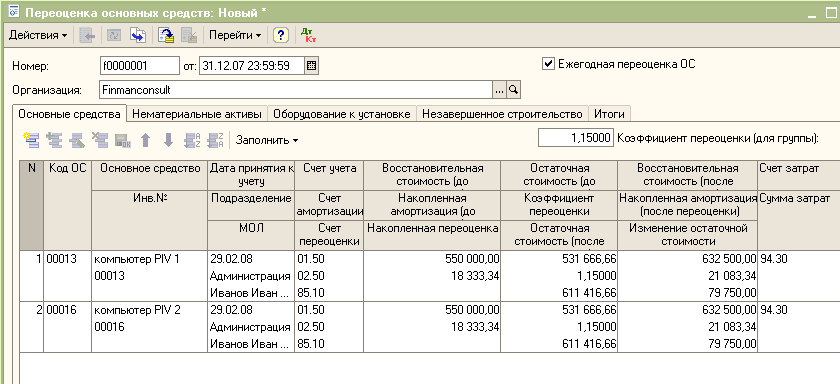Click the post document icon
This screenshot has height=384, width=840.
pos(166,35)
